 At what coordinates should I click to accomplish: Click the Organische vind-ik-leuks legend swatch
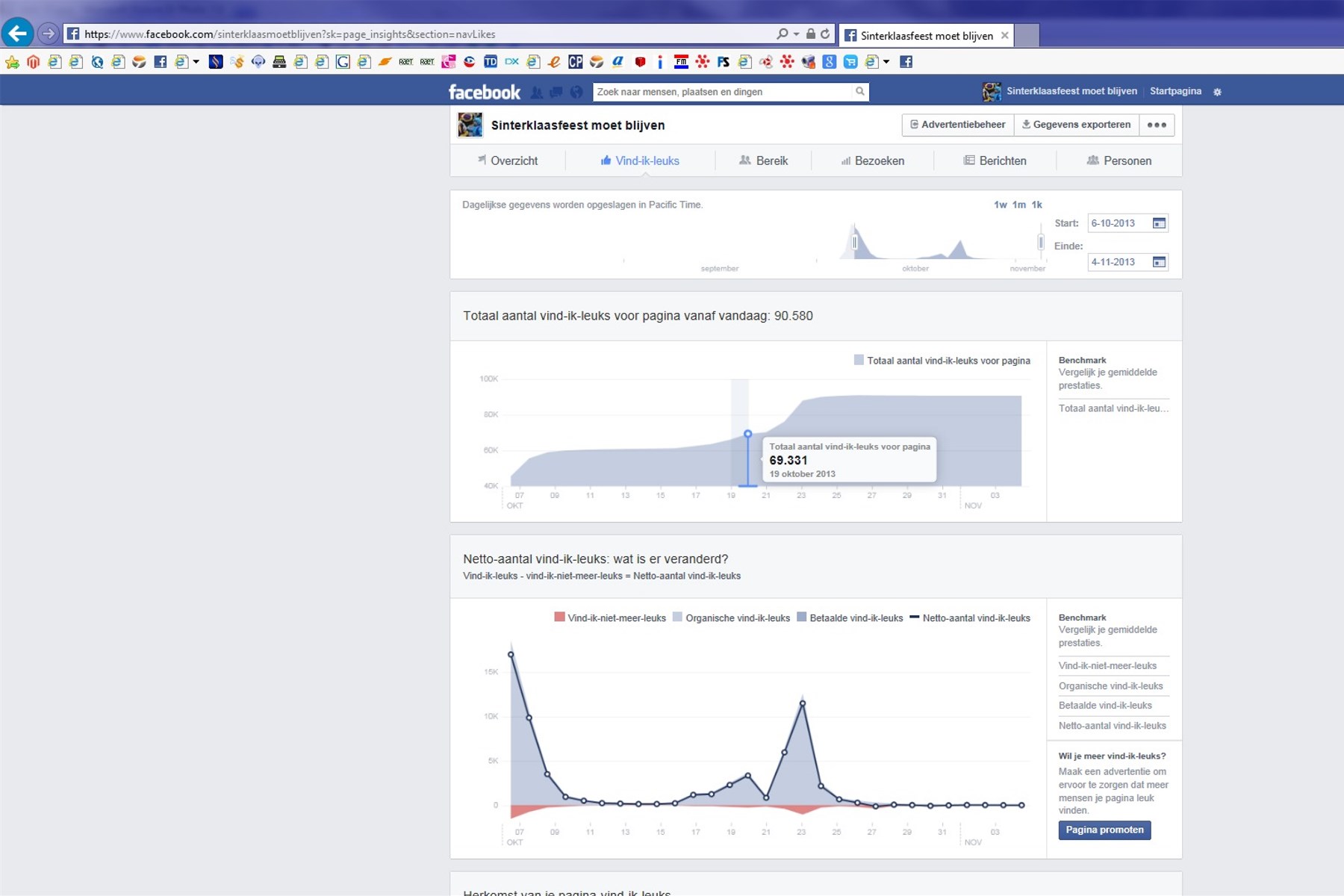[x=677, y=617]
